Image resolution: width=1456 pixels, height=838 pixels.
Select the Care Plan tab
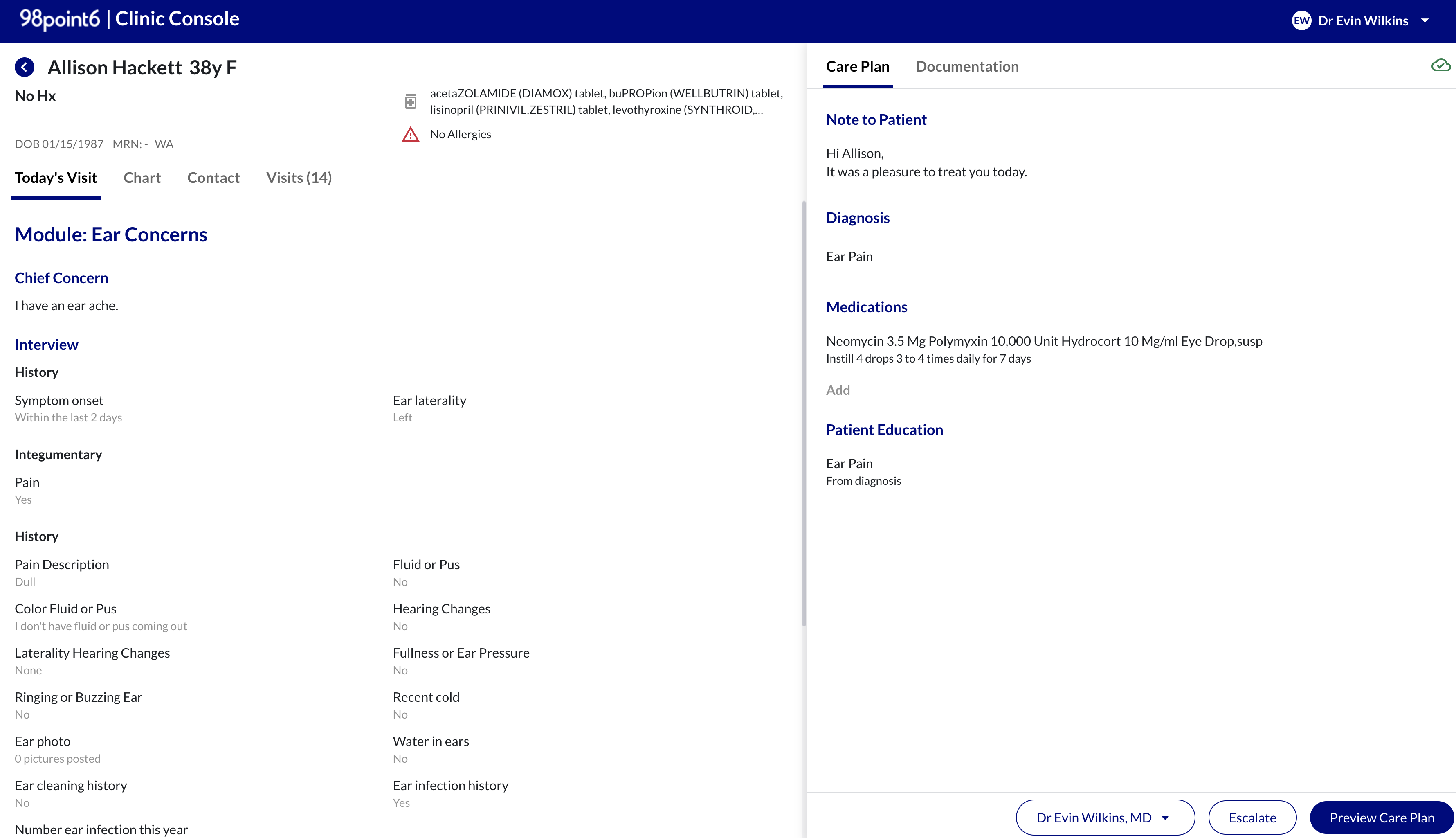(x=857, y=66)
